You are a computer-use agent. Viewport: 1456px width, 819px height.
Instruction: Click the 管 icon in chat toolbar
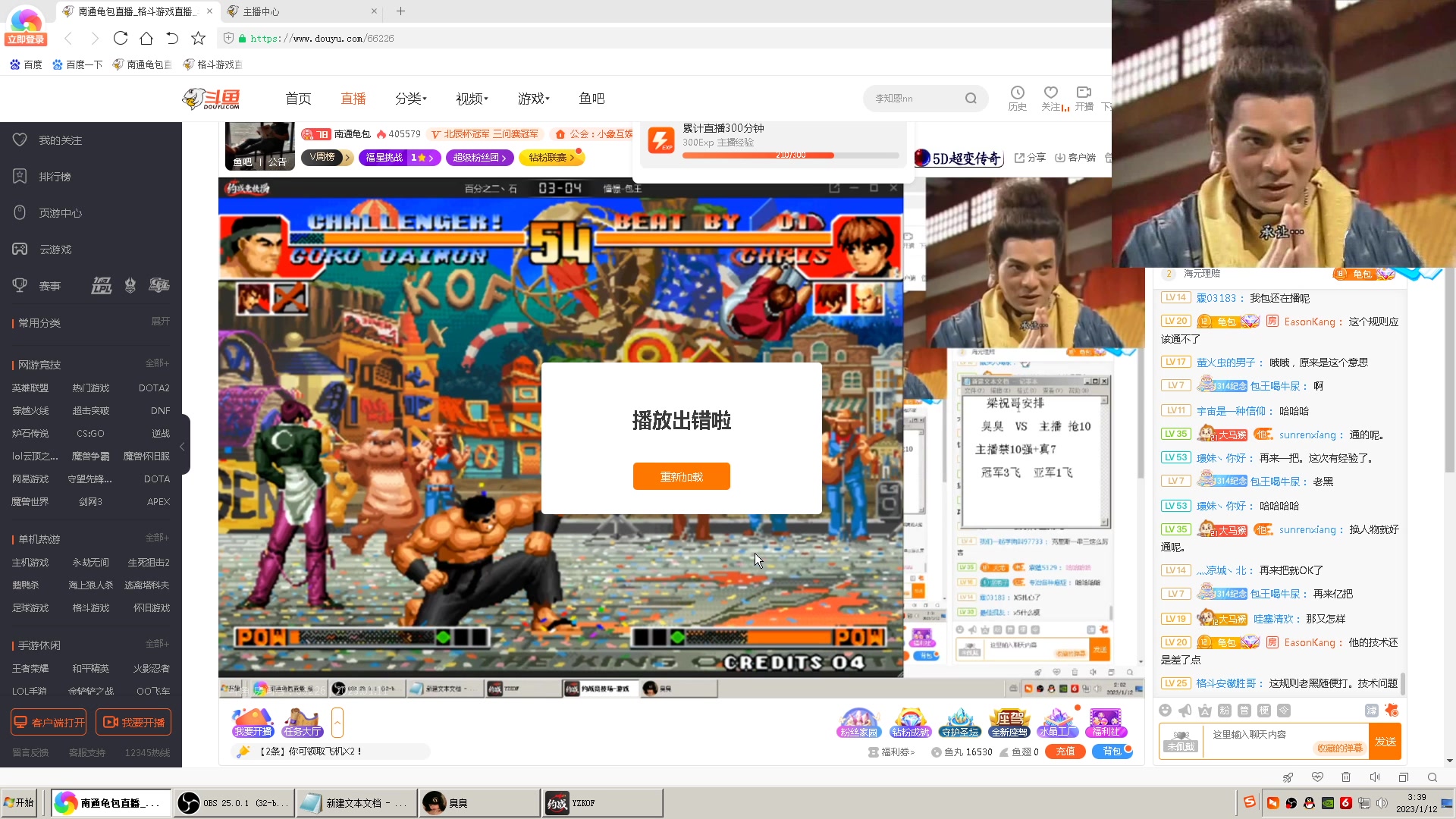(1244, 711)
